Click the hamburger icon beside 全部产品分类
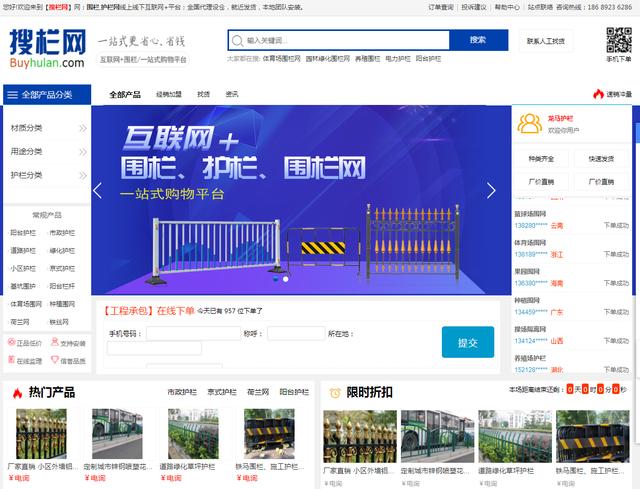The width and height of the screenshot is (640, 489). [13, 95]
